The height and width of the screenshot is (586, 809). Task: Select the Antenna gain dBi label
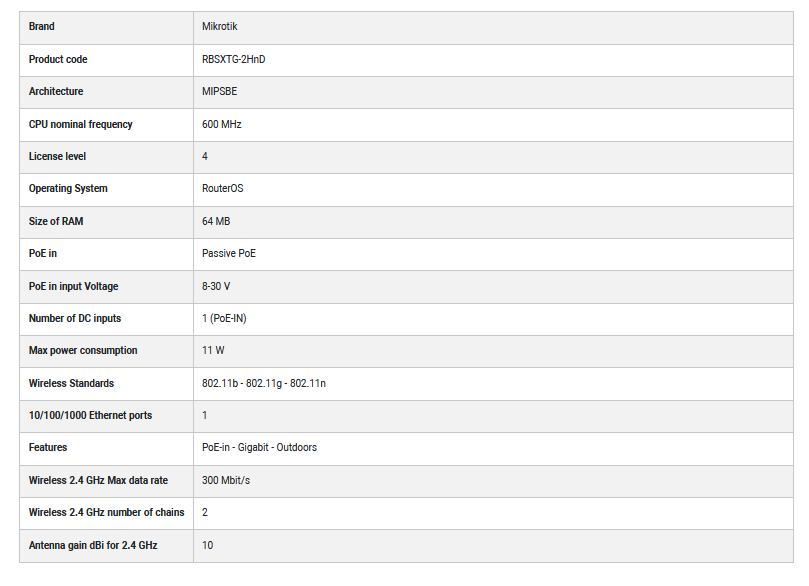tap(93, 545)
